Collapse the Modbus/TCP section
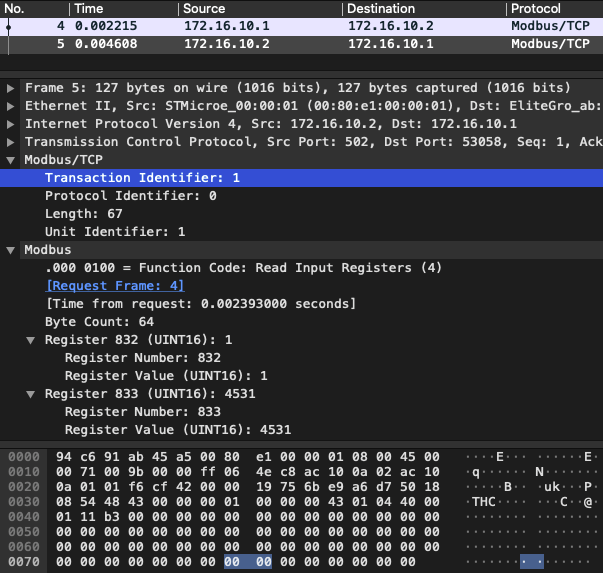Image resolution: width=603 pixels, height=573 pixels. pos(11,160)
